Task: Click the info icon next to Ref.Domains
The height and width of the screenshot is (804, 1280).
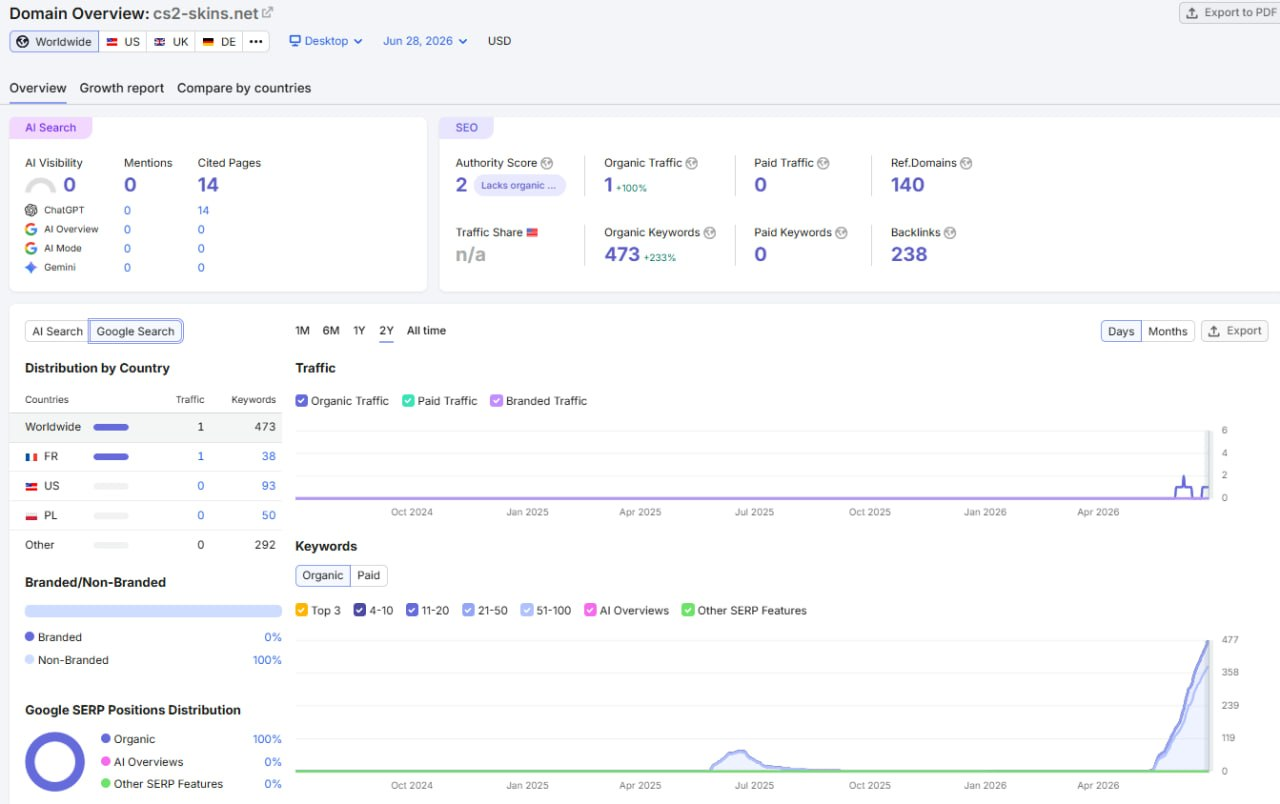Action: (966, 163)
